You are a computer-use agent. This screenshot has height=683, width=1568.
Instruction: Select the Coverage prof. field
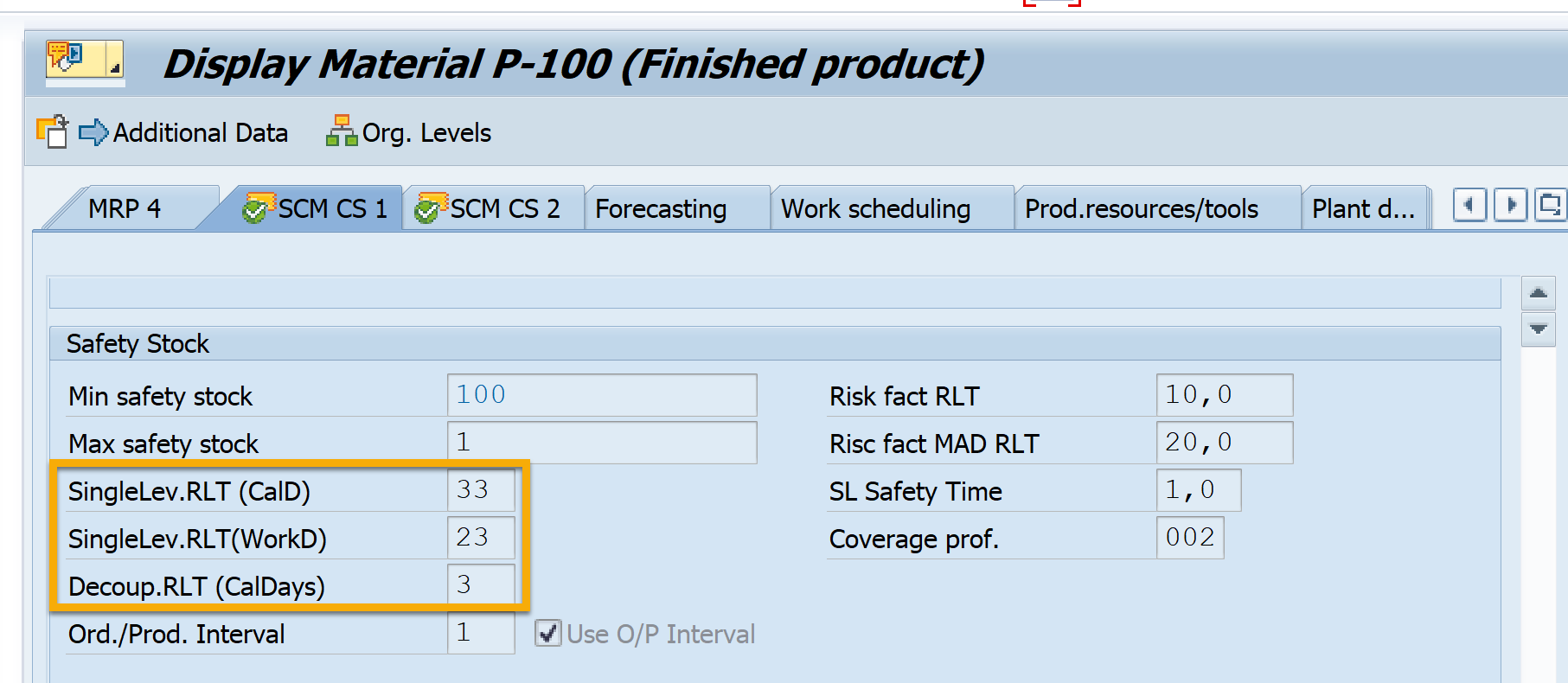(x=1189, y=538)
